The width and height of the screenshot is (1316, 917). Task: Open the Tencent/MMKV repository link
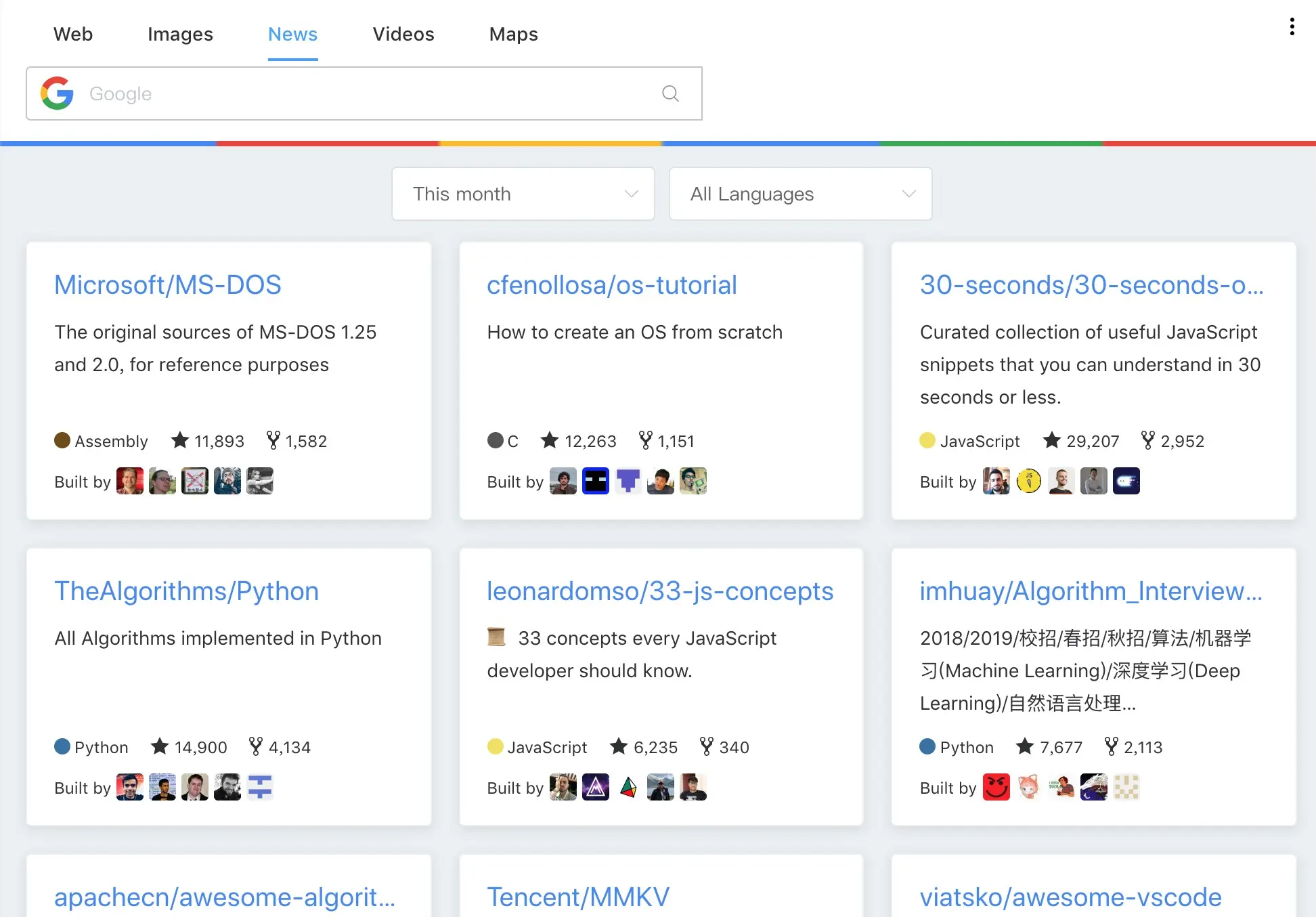point(578,897)
